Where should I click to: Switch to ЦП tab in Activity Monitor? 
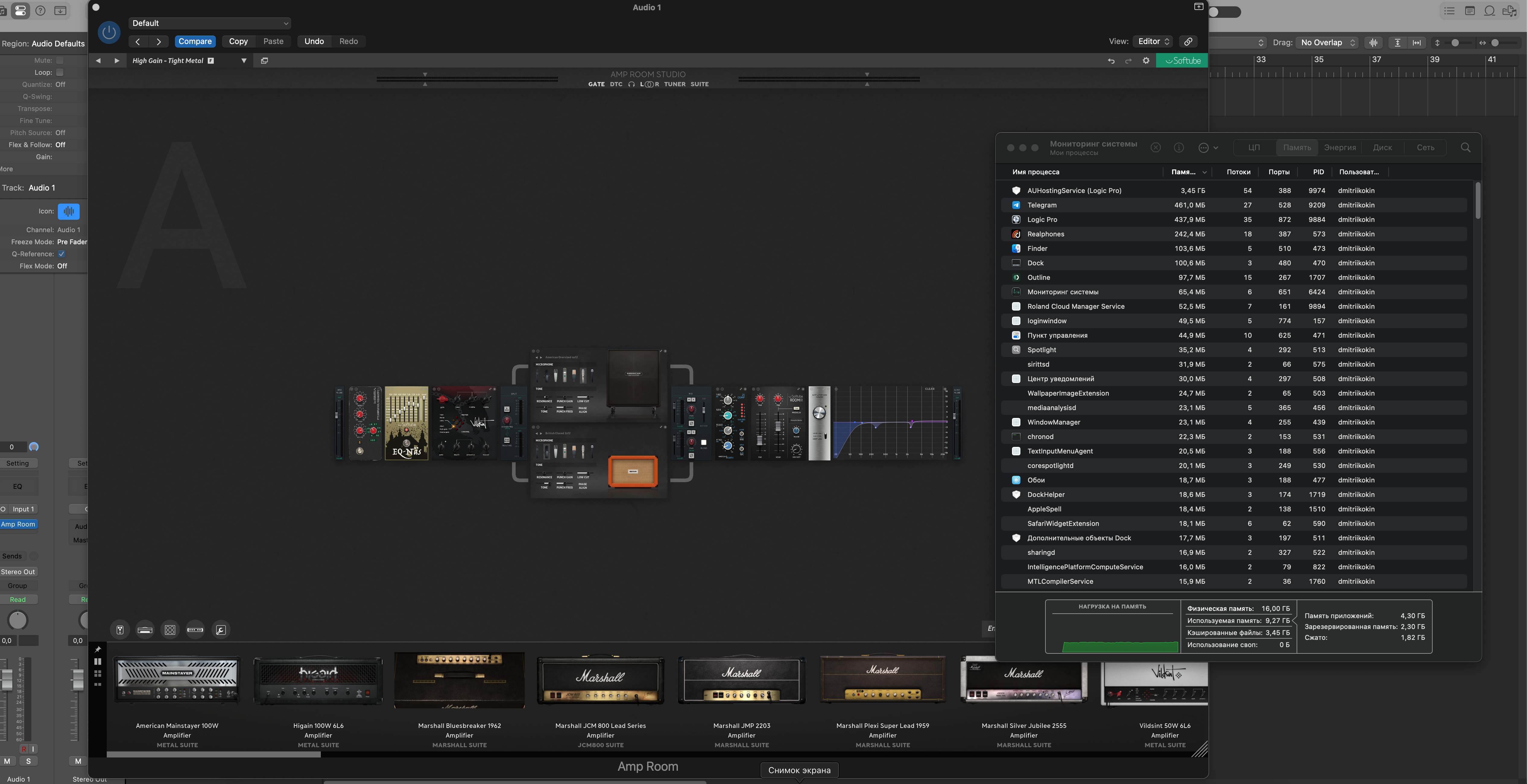pos(1254,147)
